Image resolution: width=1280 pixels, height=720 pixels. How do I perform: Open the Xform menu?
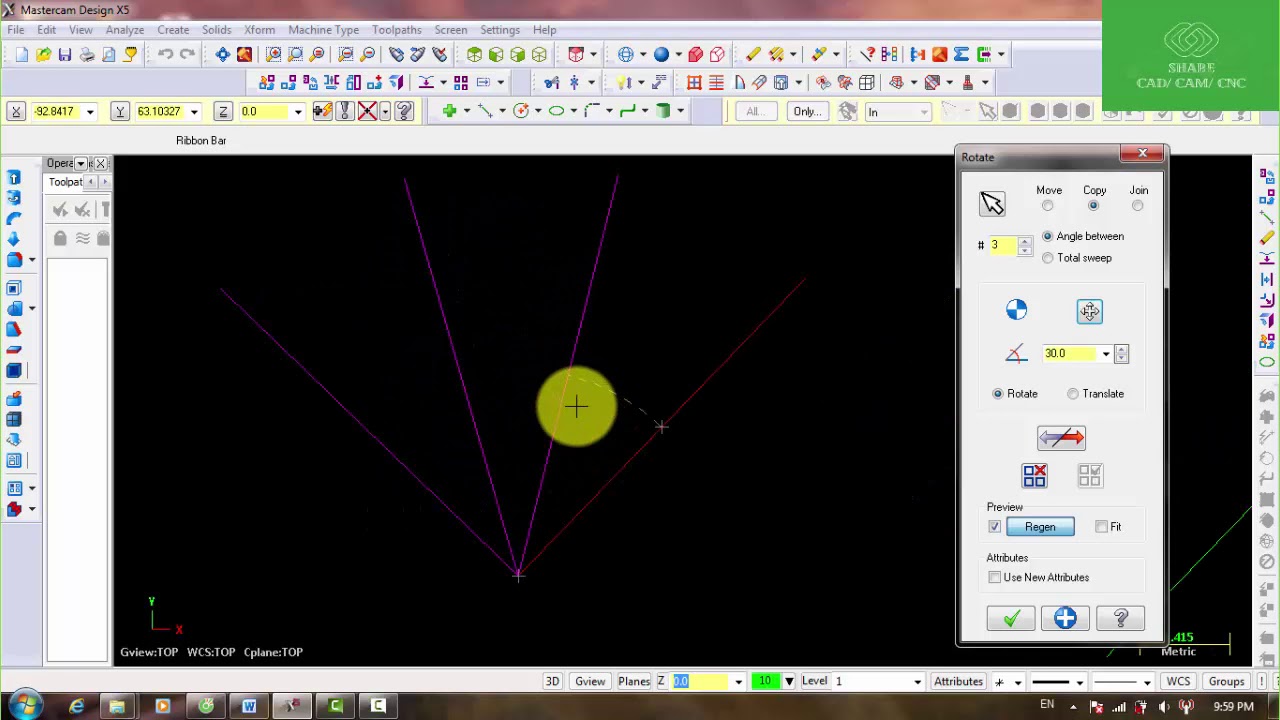259,30
